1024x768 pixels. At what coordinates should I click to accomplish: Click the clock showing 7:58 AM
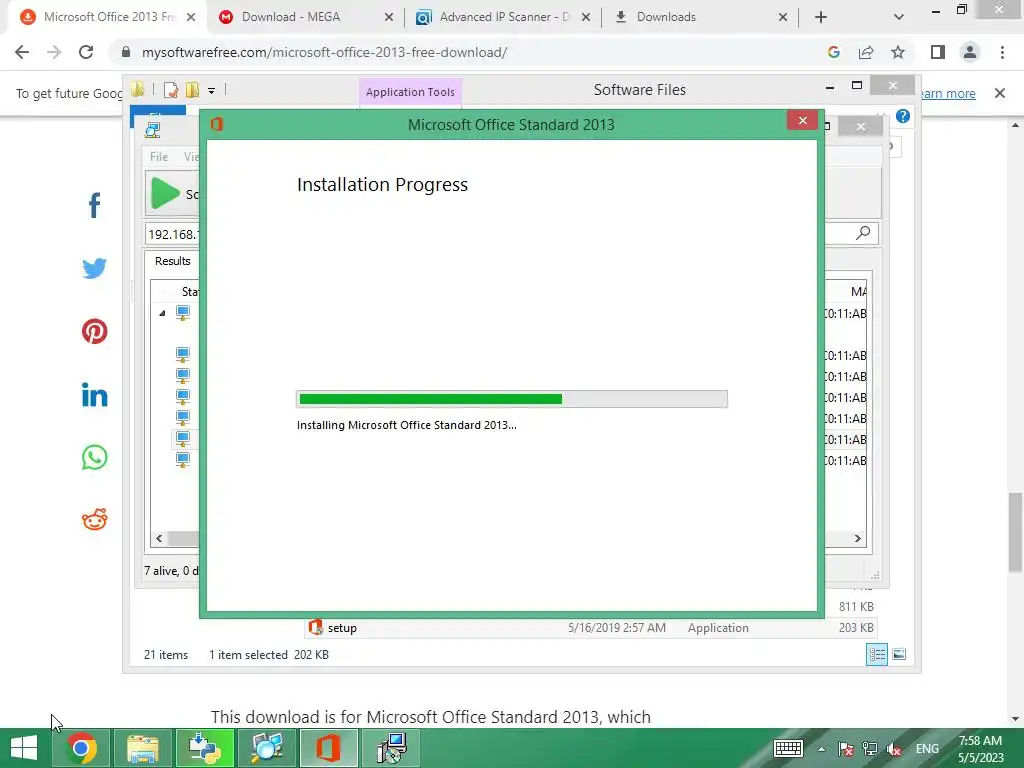click(x=980, y=741)
